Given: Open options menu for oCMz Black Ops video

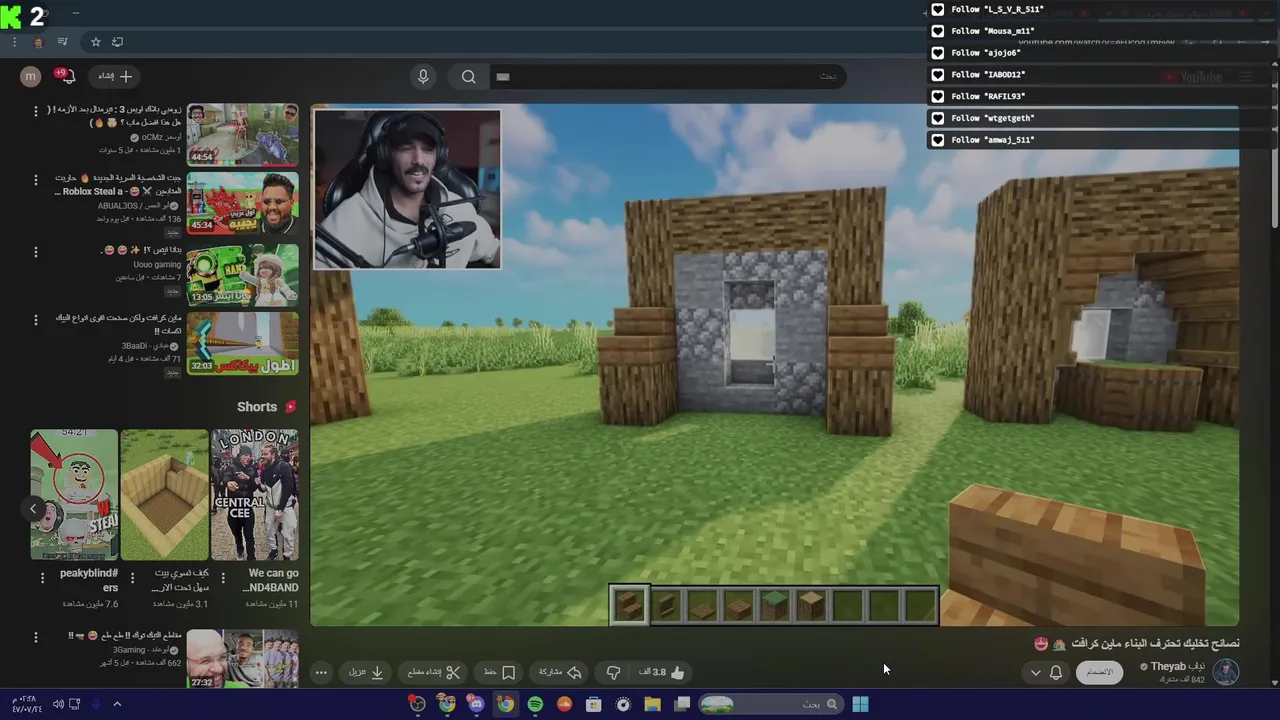Looking at the screenshot, I should coord(36,111).
